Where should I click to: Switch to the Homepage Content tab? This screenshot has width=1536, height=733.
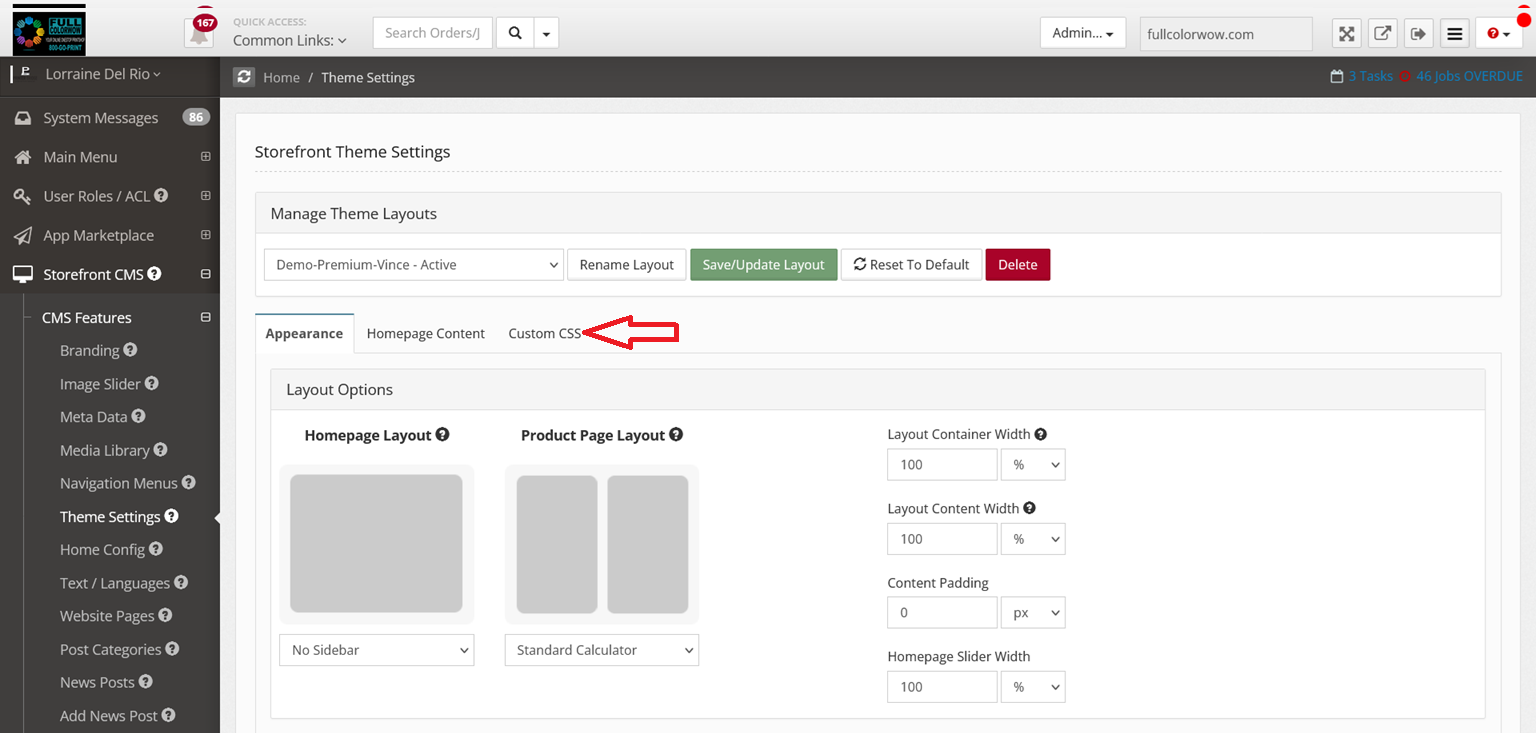pyautogui.click(x=425, y=334)
